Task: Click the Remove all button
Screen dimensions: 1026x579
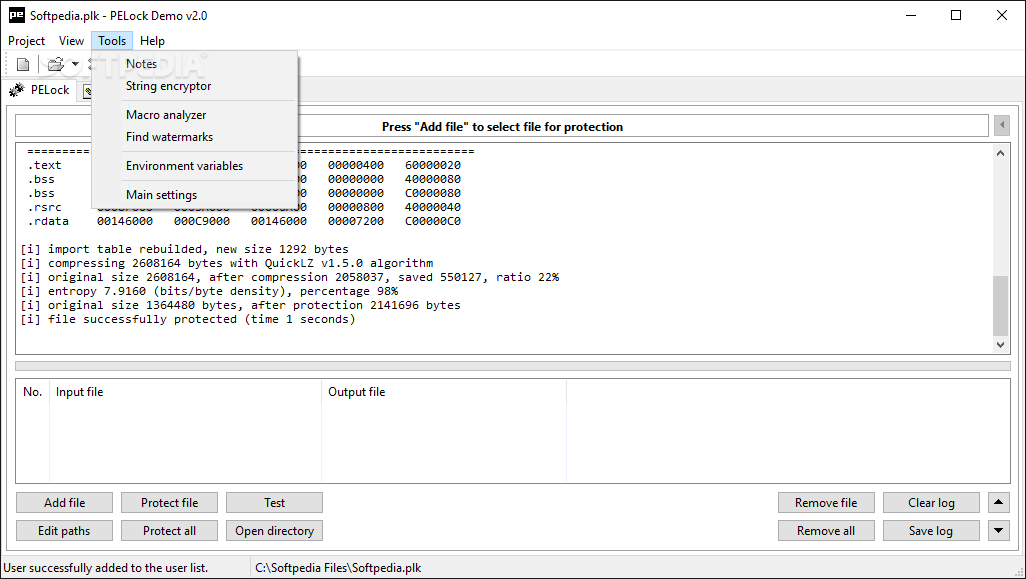Action: click(x=826, y=531)
